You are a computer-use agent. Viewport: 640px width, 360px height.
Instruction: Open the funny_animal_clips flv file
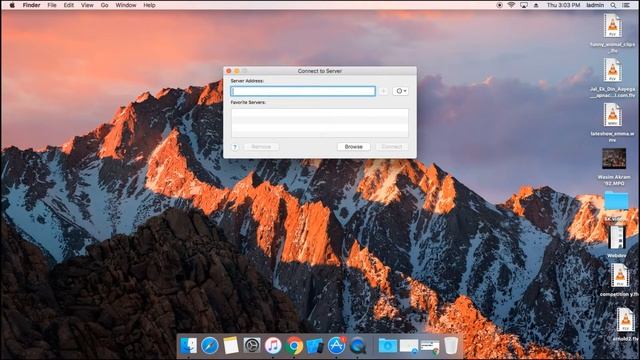click(612, 27)
